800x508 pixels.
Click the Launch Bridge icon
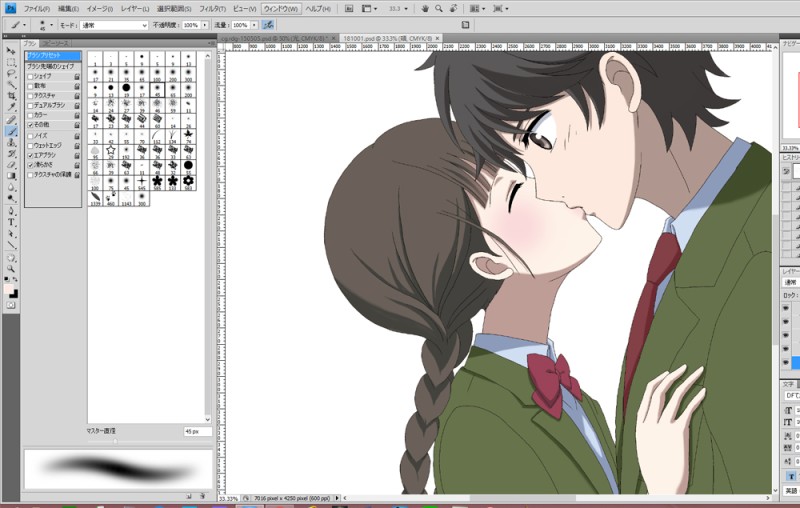pos(348,9)
